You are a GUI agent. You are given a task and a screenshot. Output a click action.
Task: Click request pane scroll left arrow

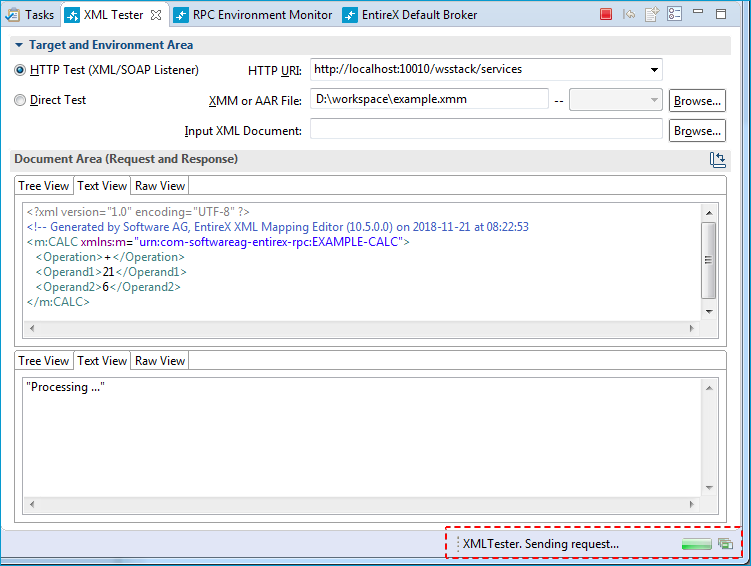[32, 328]
